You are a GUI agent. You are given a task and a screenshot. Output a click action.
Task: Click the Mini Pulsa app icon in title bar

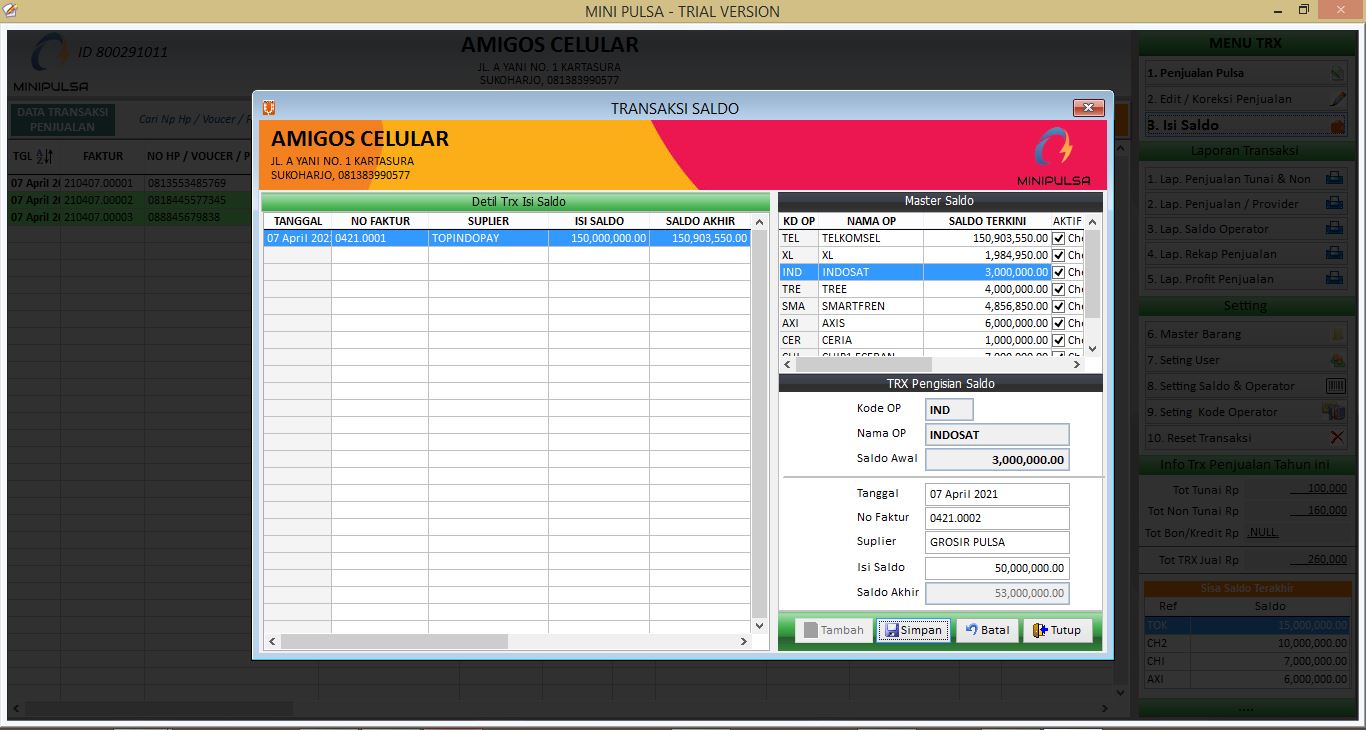(x=11, y=11)
